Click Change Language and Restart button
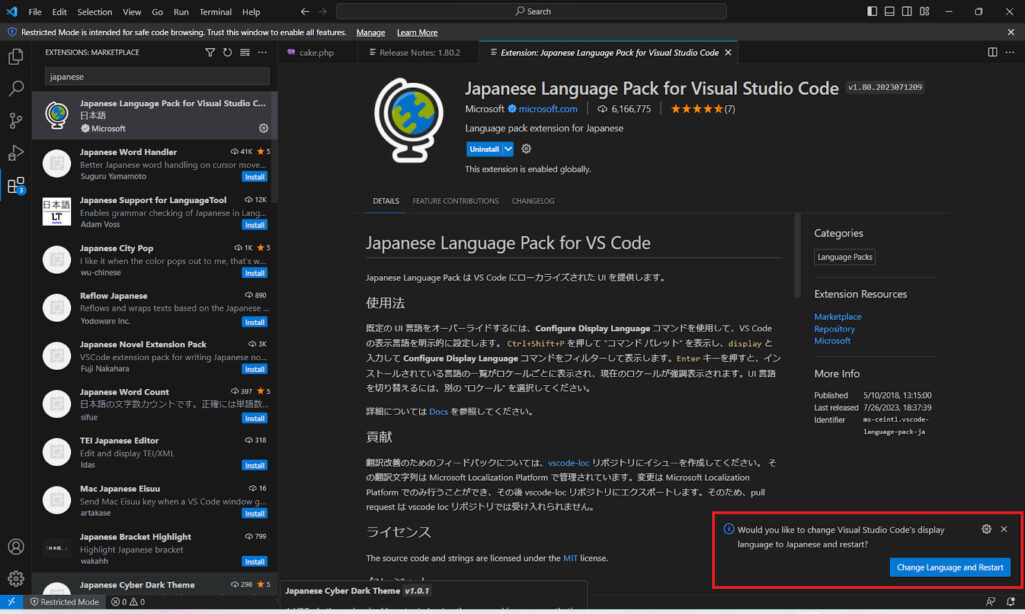The height and width of the screenshot is (614, 1025). coord(950,567)
